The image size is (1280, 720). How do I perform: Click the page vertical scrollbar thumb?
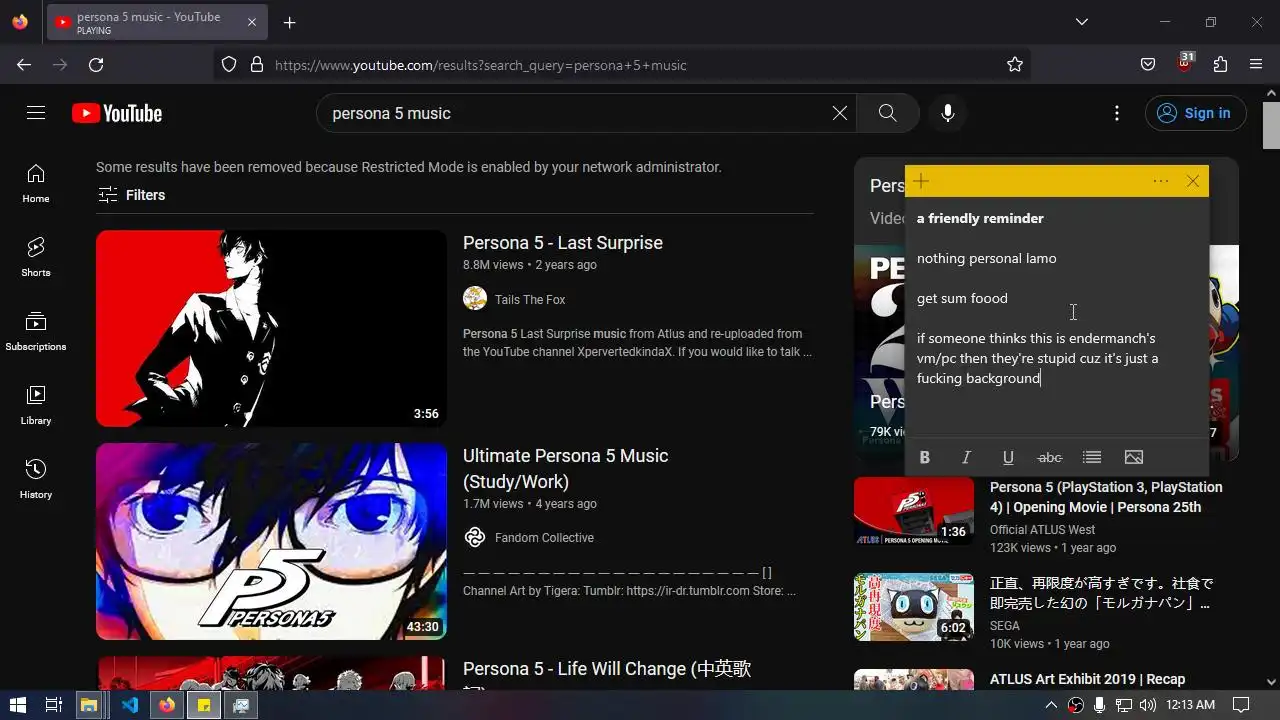[1271, 125]
